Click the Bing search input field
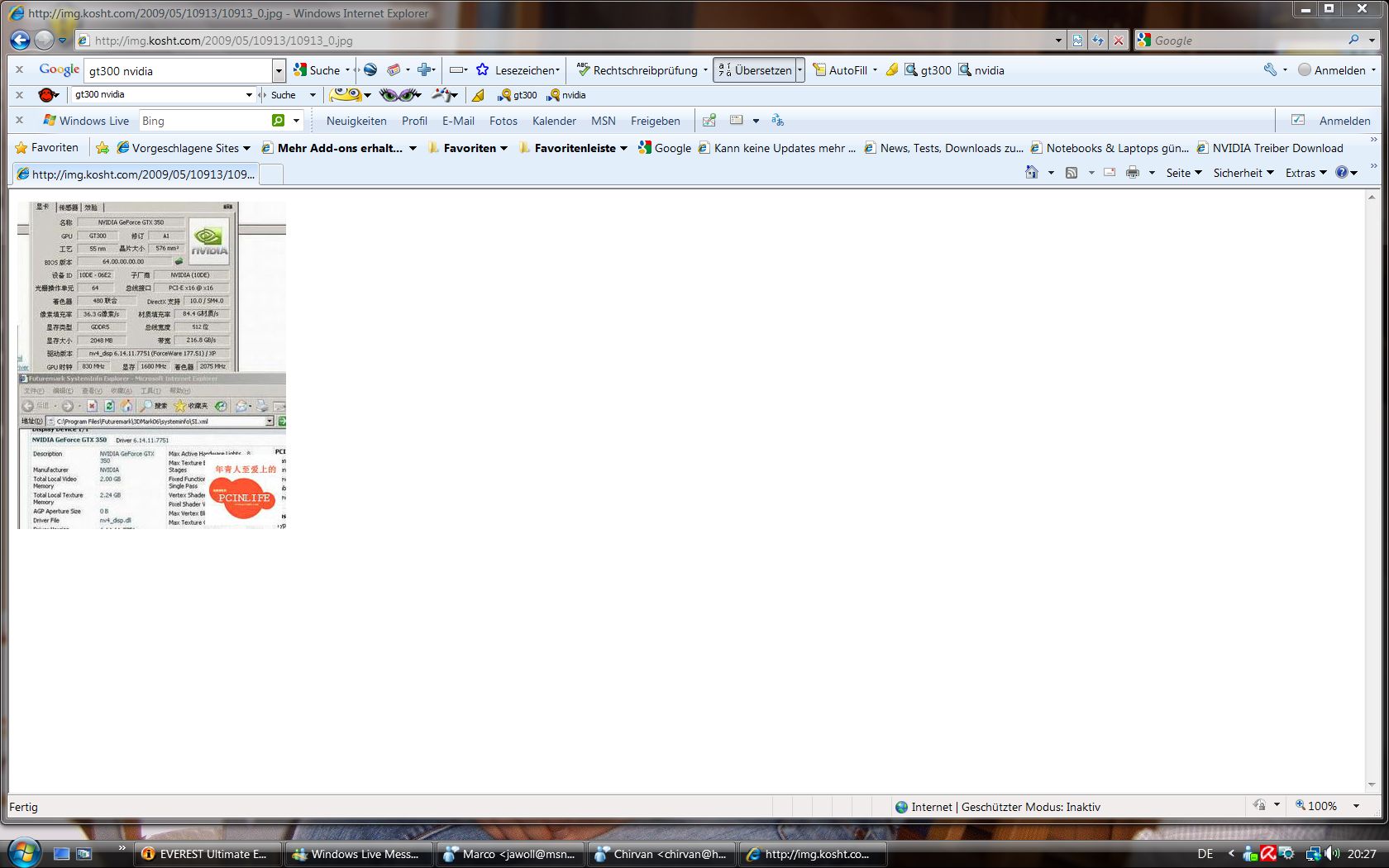Viewport: 1389px width, 868px height. (x=203, y=121)
